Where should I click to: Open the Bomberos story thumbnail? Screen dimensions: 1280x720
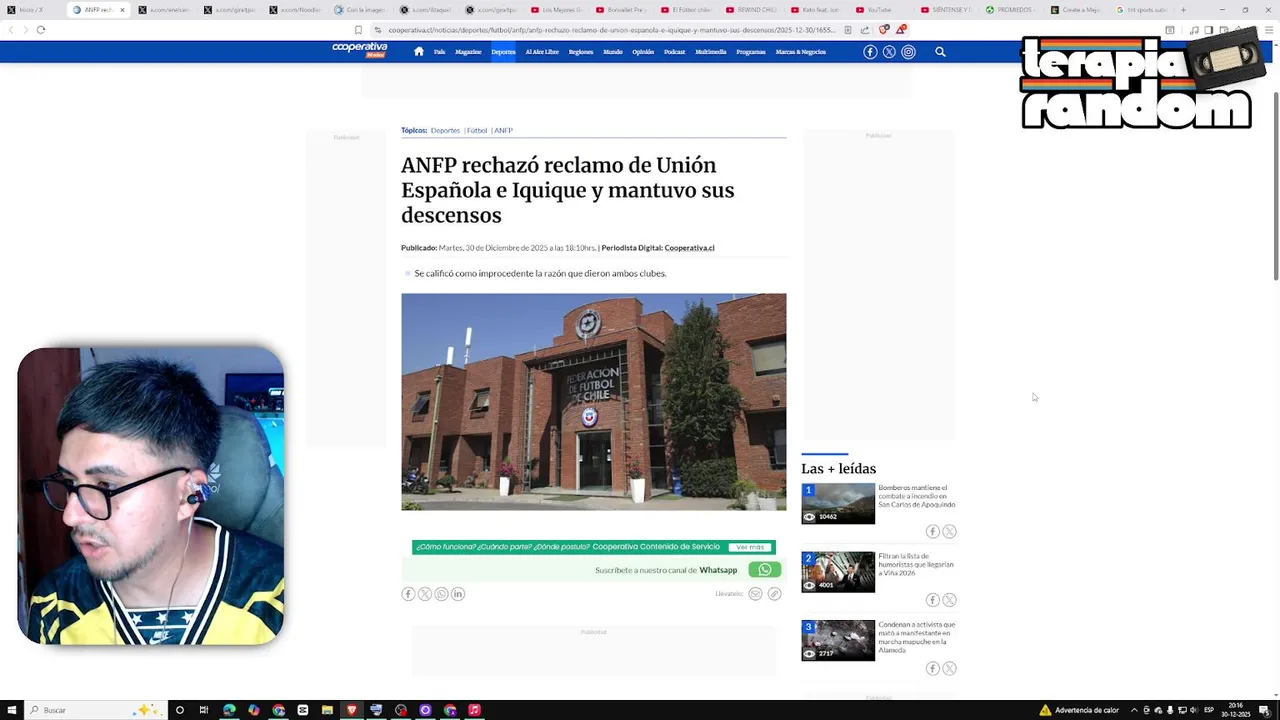click(x=838, y=503)
